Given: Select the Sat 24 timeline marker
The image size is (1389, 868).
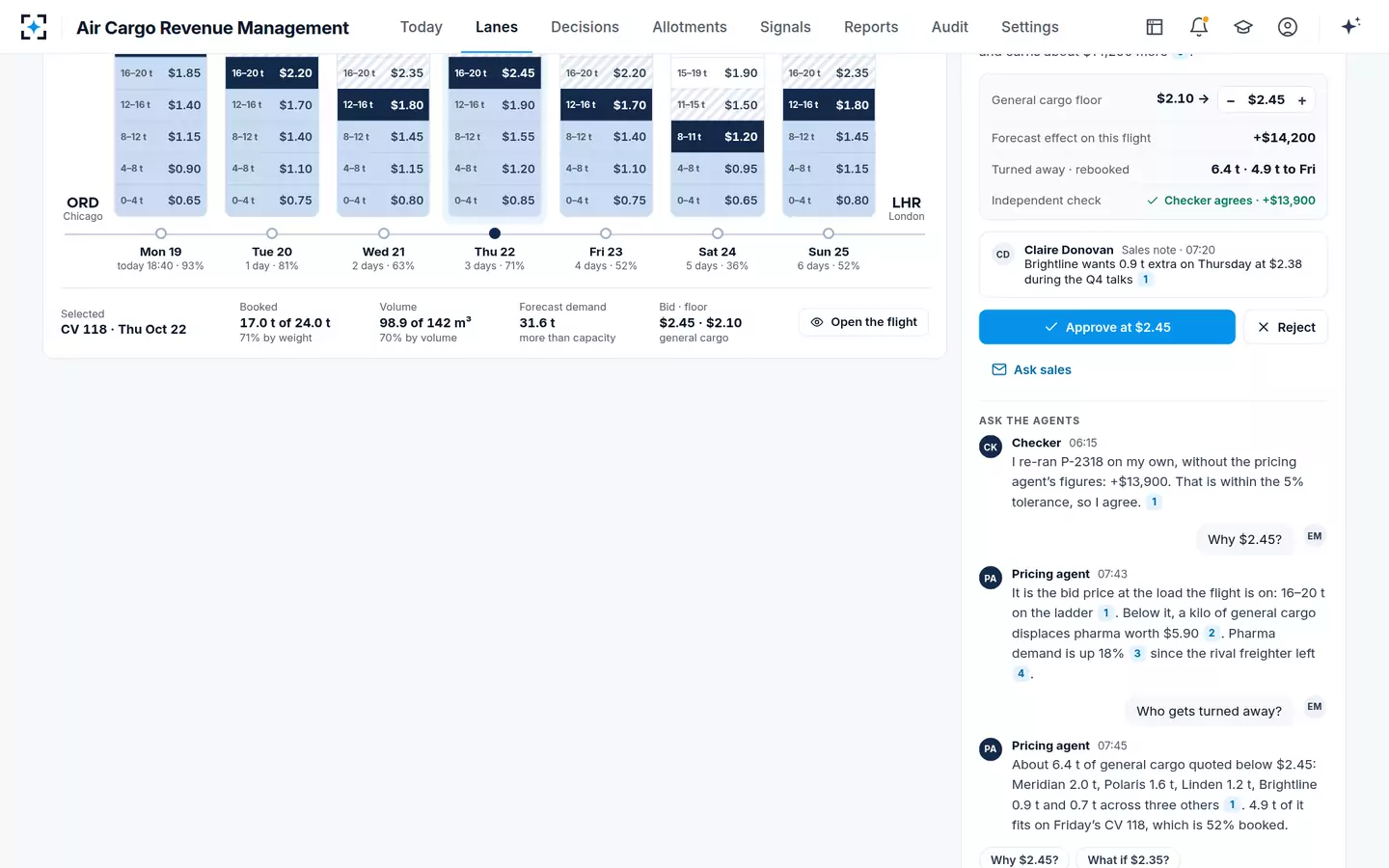Looking at the screenshot, I should (x=718, y=233).
